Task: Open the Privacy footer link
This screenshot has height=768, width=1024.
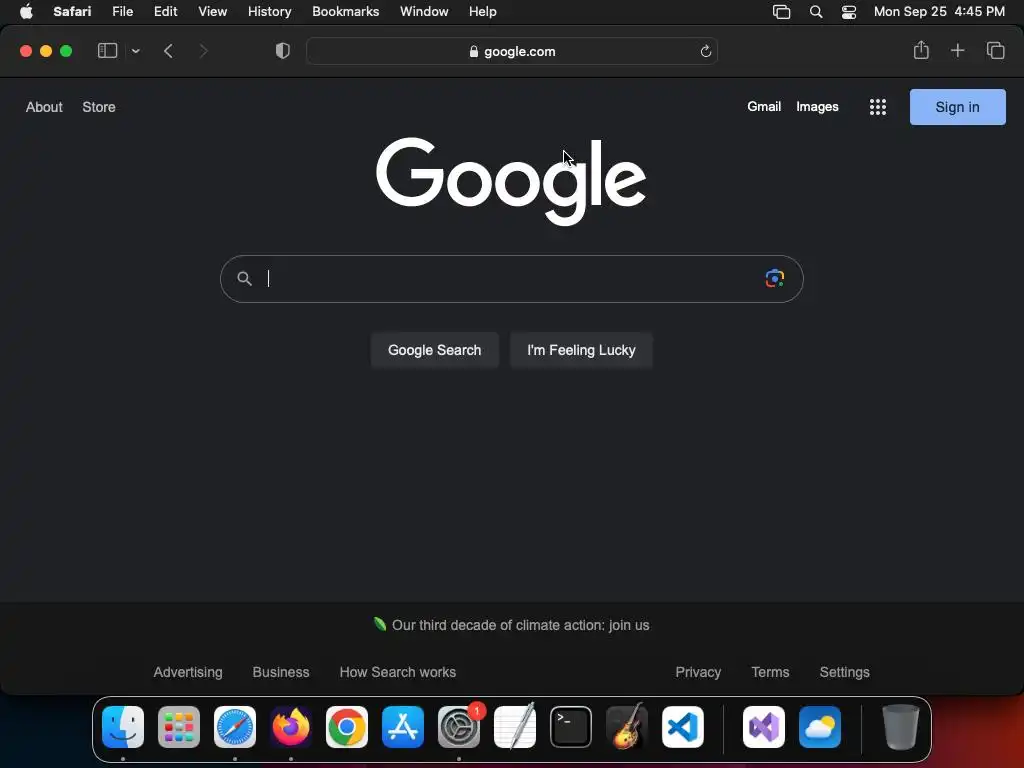Action: click(698, 672)
